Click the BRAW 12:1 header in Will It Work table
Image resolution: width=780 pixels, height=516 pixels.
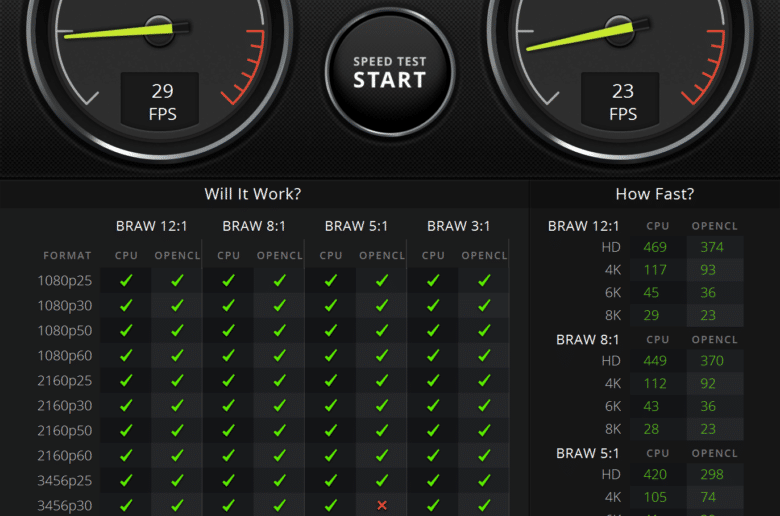(152, 226)
